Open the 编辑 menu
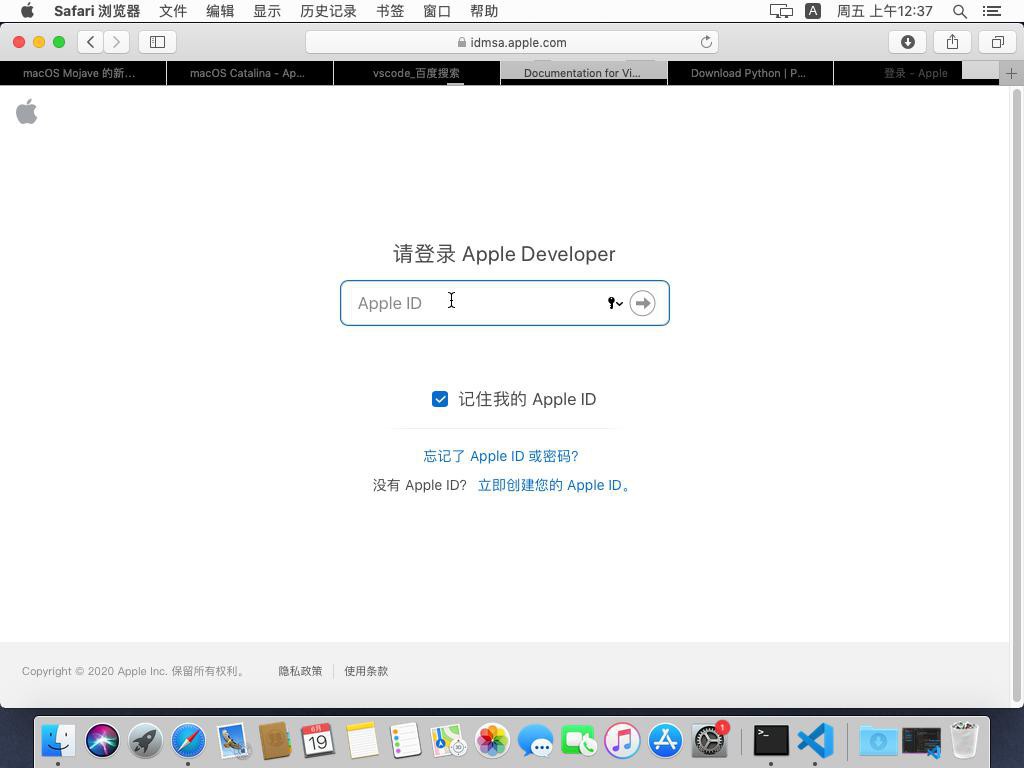The image size is (1024, 768). click(220, 11)
